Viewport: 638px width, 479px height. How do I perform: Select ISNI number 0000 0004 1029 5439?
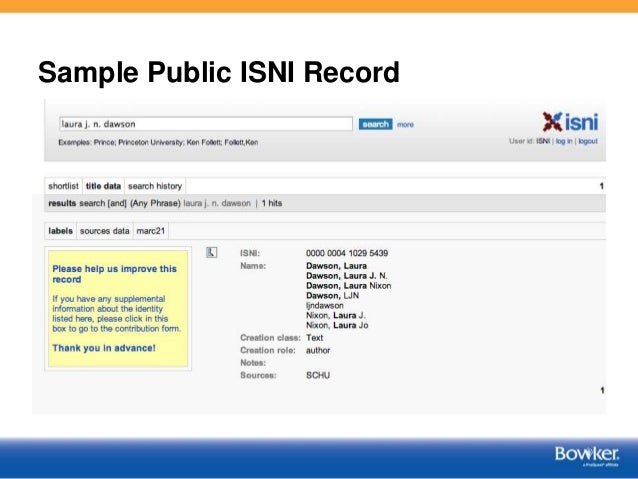(347, 253)
